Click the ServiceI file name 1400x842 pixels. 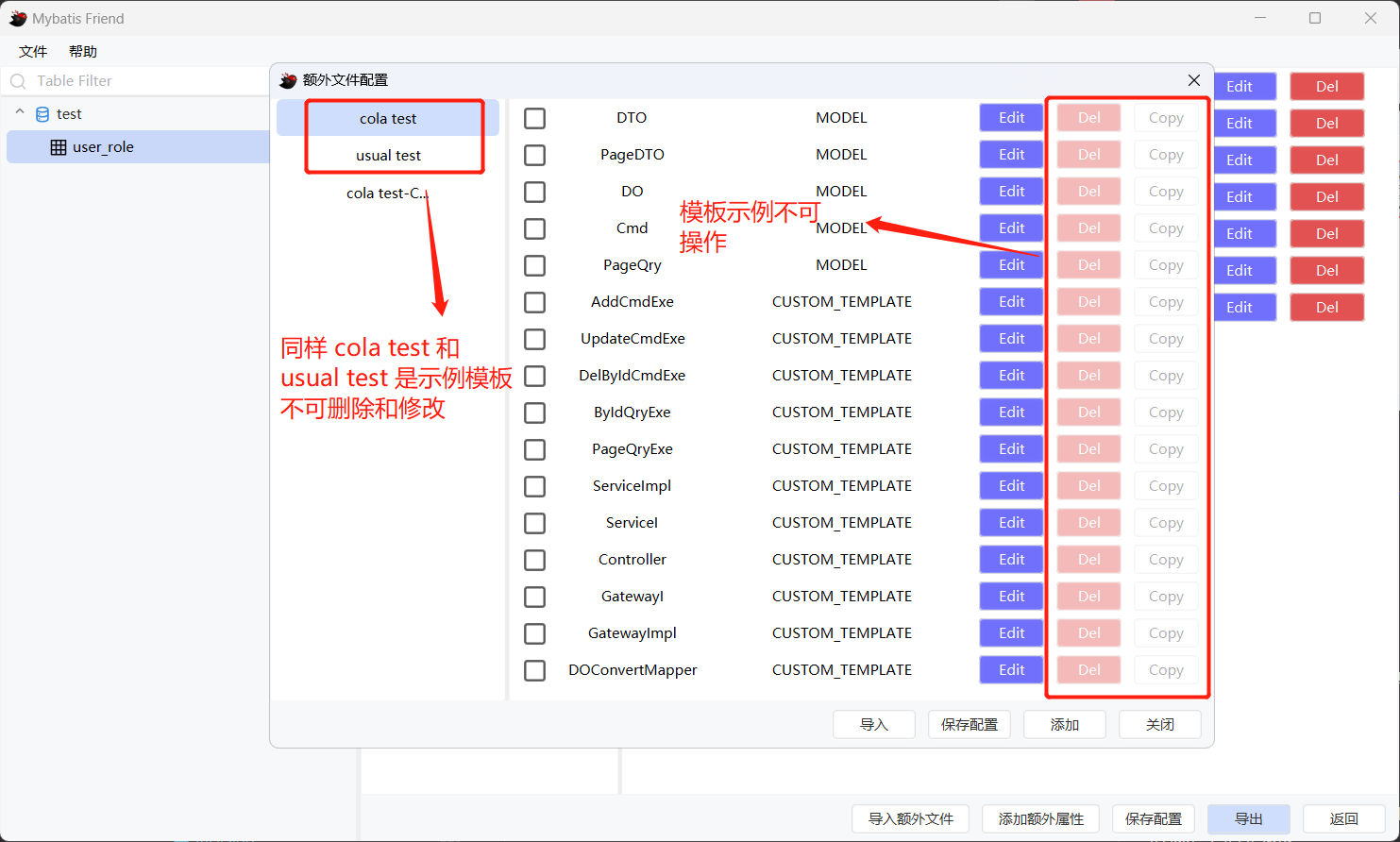[x=633, y=523]
